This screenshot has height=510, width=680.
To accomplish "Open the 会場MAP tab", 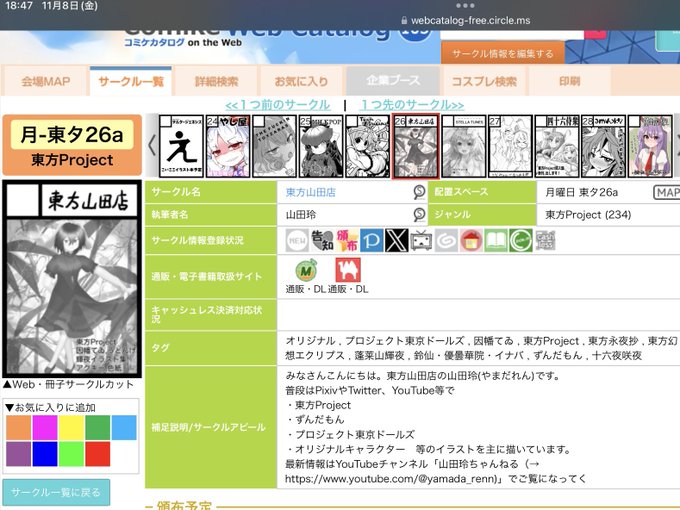I will point(46,81).
